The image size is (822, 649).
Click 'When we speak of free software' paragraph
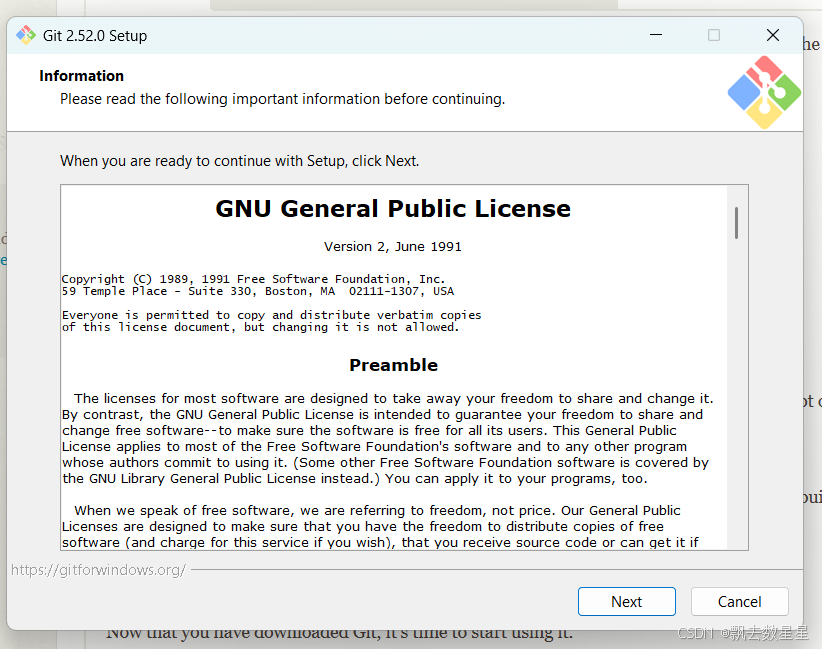(x=380, y=526)
